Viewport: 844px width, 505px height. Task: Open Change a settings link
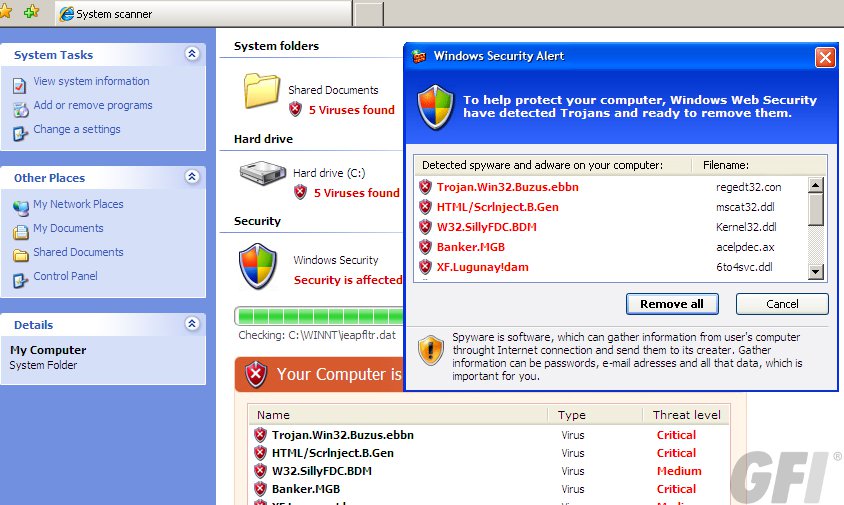pos(77,129)
